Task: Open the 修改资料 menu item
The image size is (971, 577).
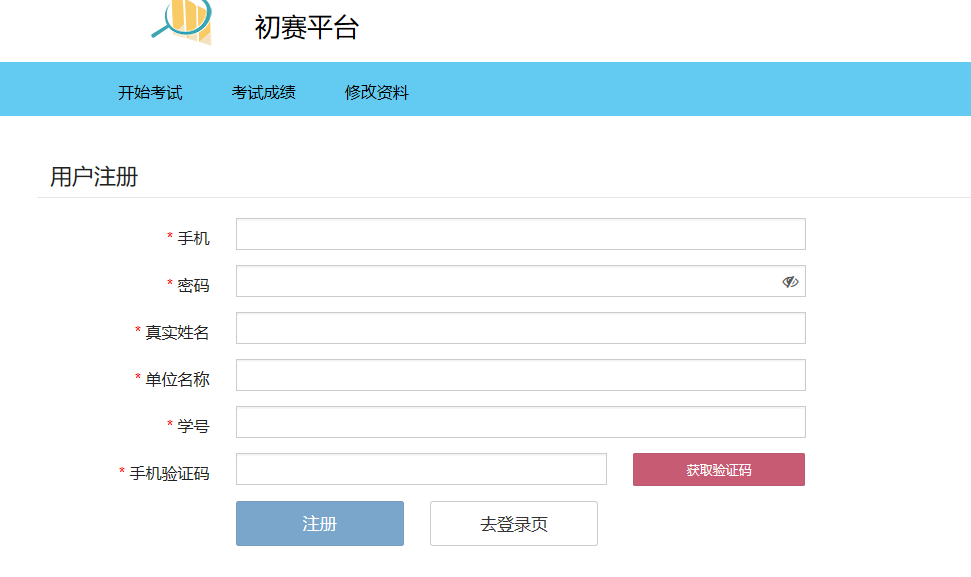Action: [x=377, y=92]
